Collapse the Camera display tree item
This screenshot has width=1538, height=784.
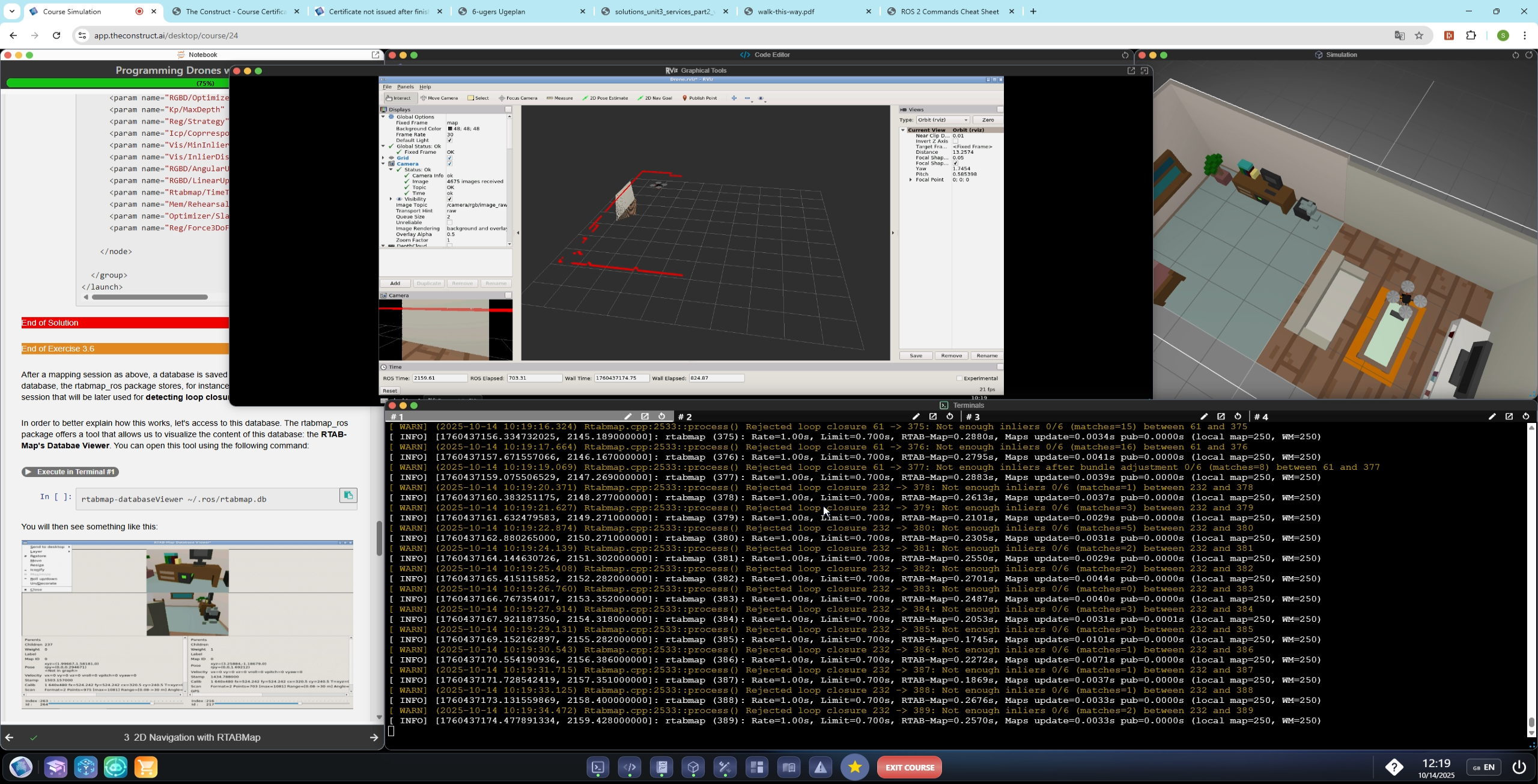point(383,164)
